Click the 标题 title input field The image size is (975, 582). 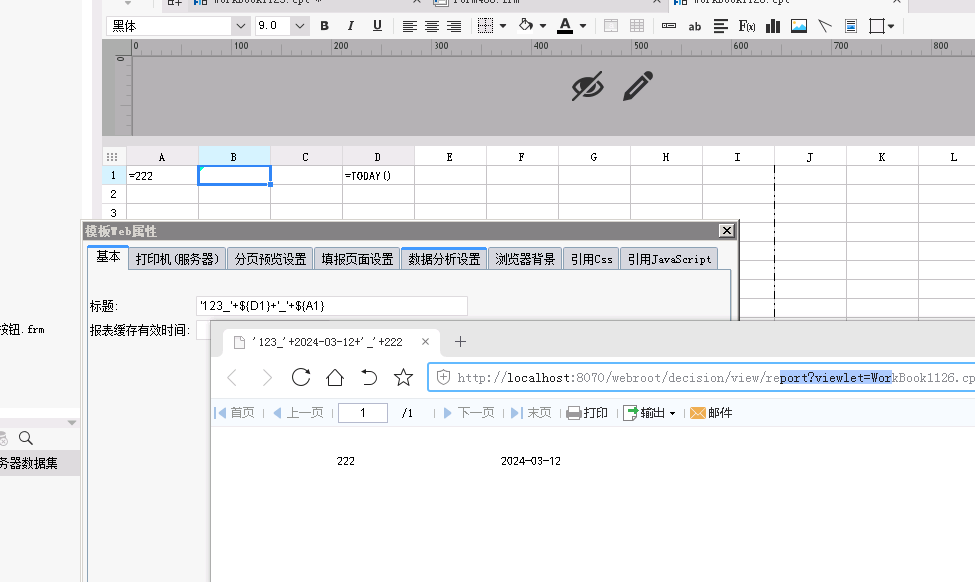(331, 306)
